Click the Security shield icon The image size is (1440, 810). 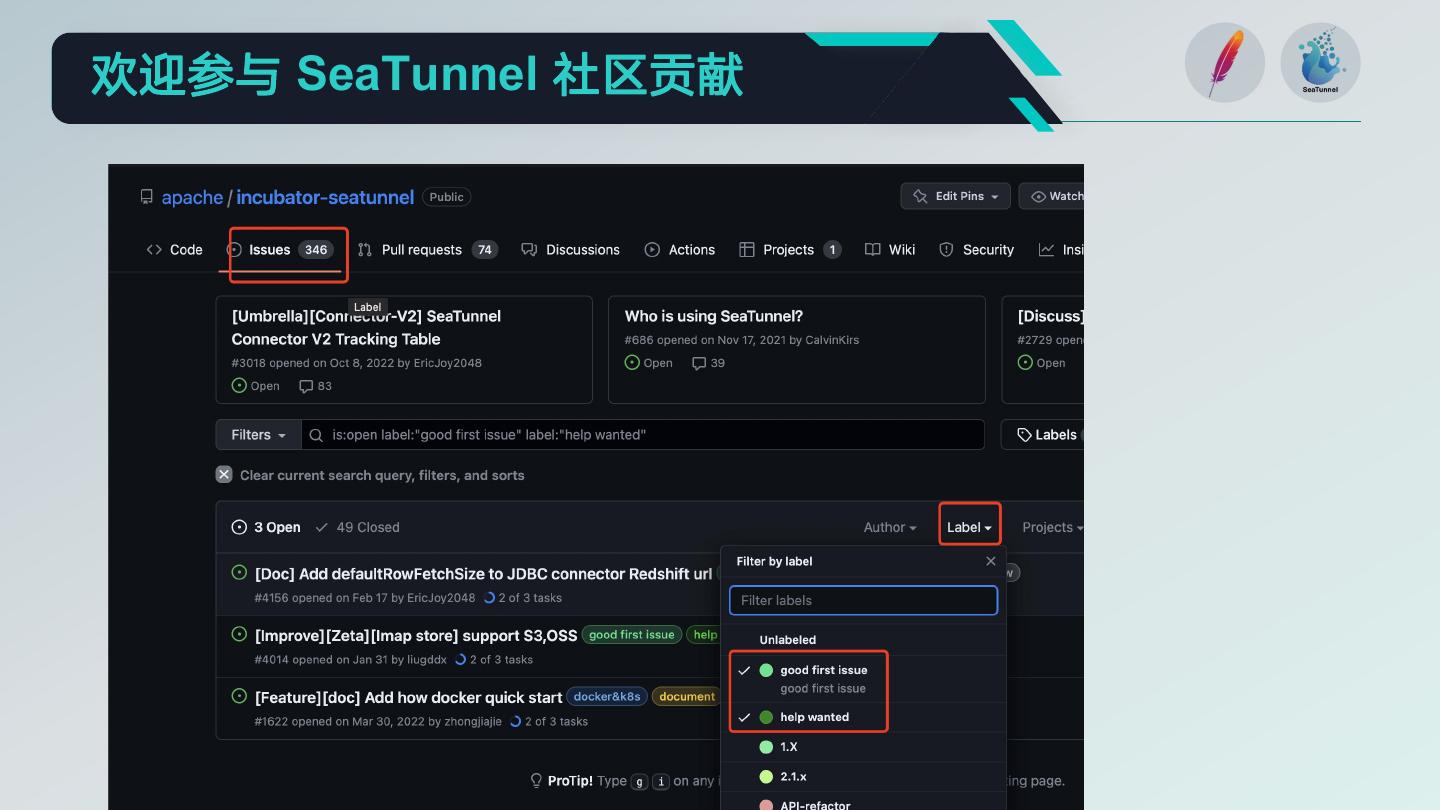pyautogui.click(x=946, y=250)
